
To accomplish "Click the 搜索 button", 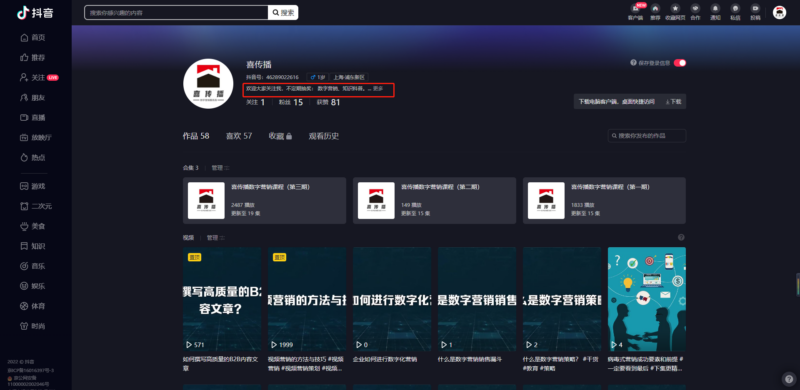I will 283,13.
